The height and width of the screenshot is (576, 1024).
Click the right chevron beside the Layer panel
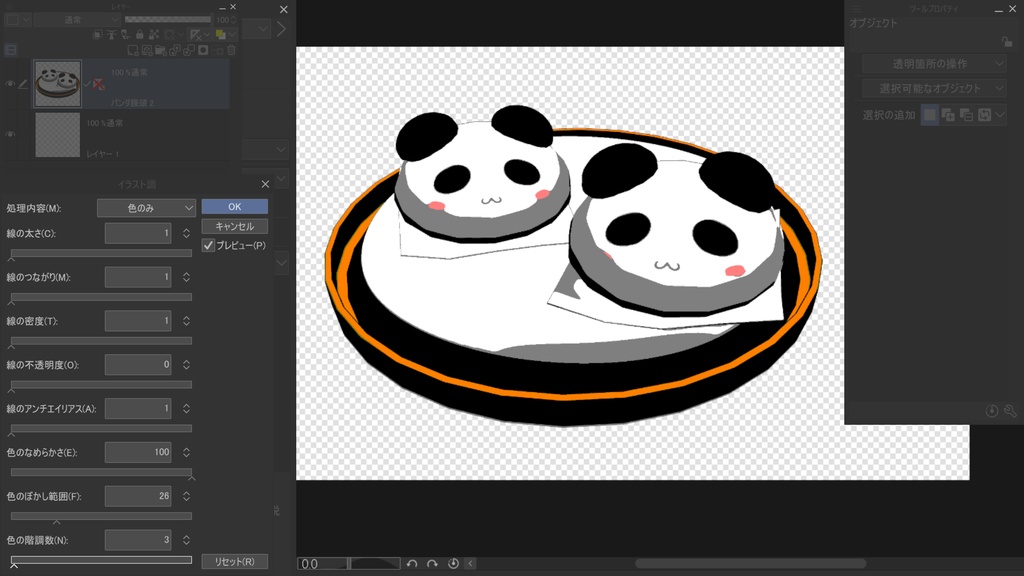click(x=281, y=29)
